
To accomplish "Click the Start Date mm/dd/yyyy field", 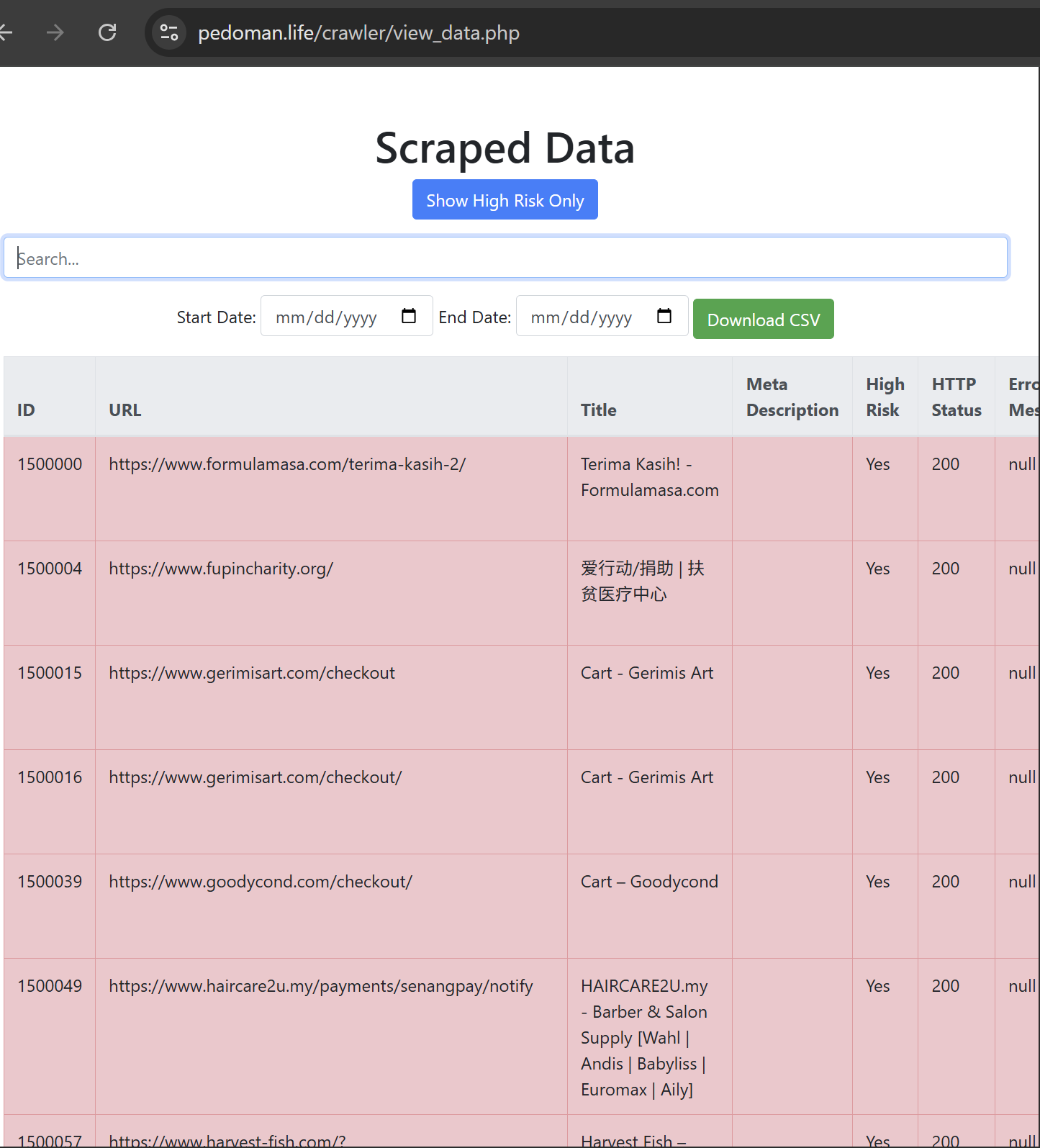I will (347, 316).
